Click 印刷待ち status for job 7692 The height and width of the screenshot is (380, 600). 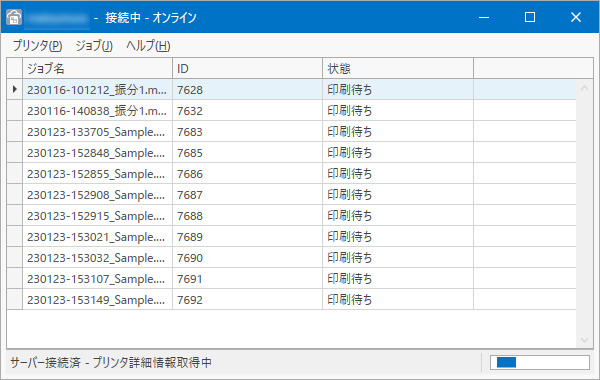(x=398, y=300)
